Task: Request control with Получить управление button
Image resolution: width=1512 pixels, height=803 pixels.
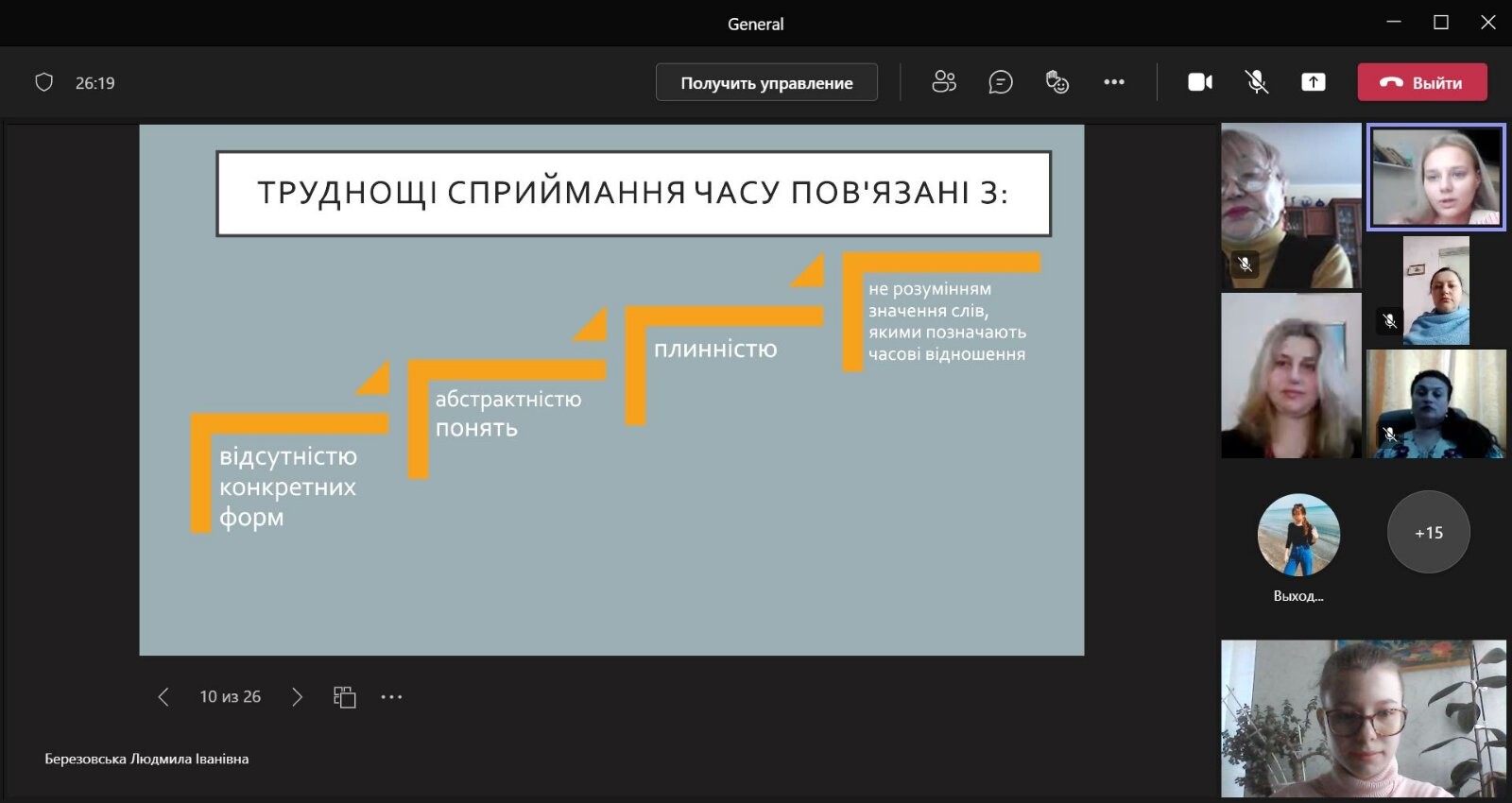Action: coord(766,82)
